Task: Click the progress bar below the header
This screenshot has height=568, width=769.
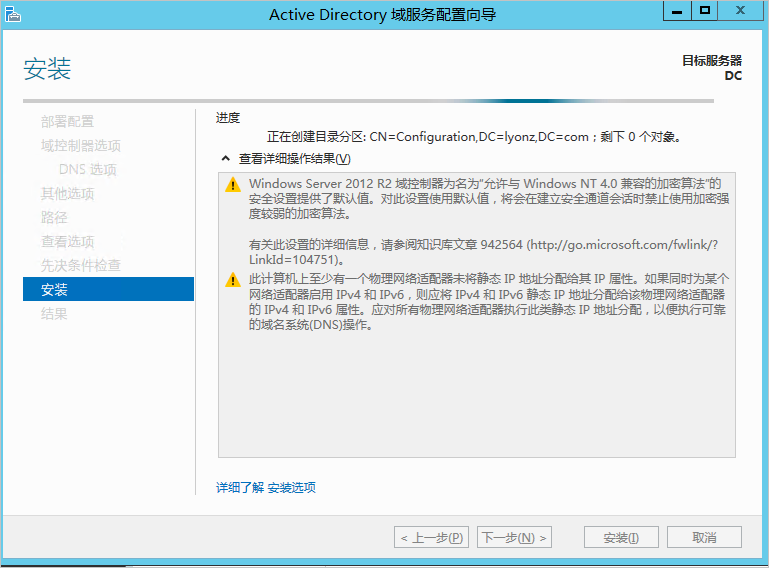Action: tap(368, 101)
